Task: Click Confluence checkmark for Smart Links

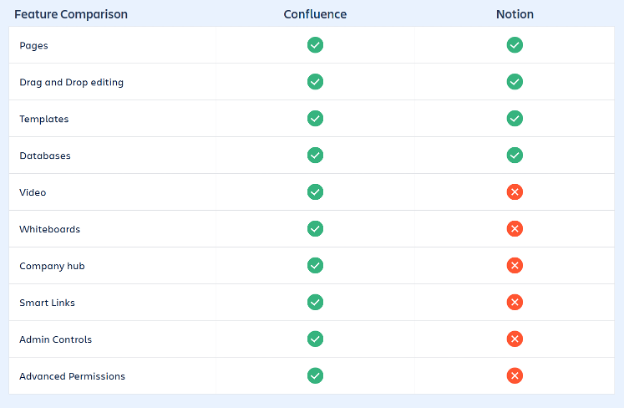Action: (x=315, y=302)
